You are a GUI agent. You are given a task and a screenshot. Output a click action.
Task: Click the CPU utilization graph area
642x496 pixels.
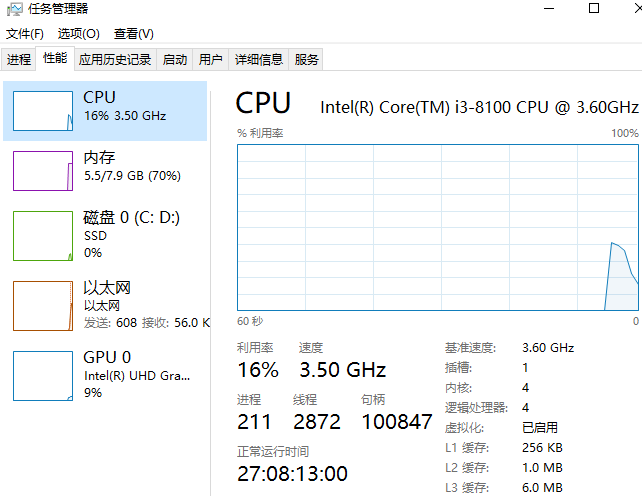coord(437,226)
